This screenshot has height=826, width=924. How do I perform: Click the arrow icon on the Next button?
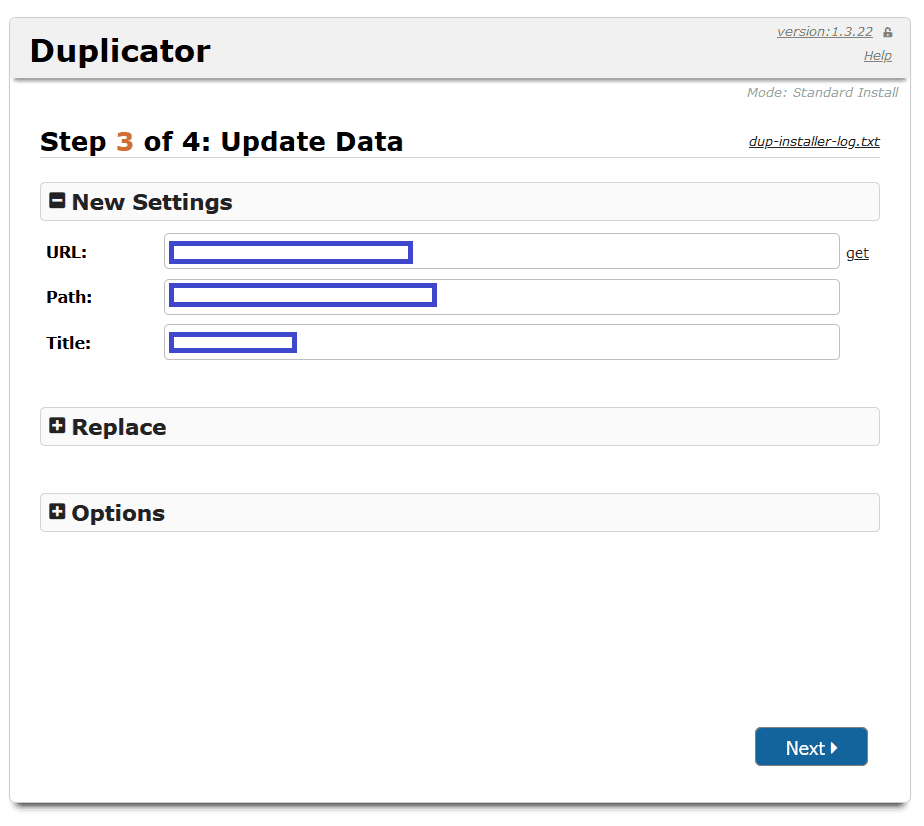pyautogui.click(x=835, y=748)
